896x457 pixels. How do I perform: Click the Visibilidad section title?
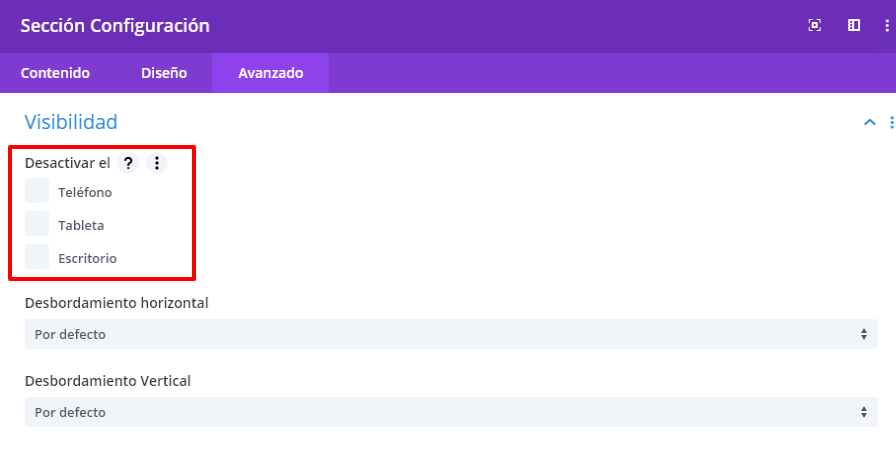[71, 122]
